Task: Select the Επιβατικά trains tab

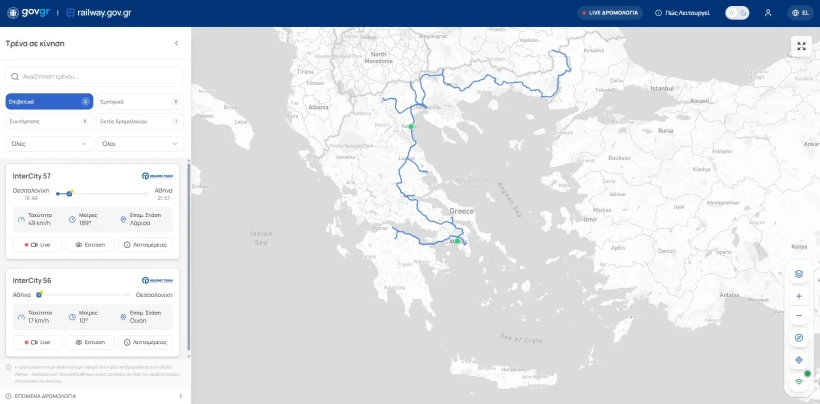Action: point(49,101)
